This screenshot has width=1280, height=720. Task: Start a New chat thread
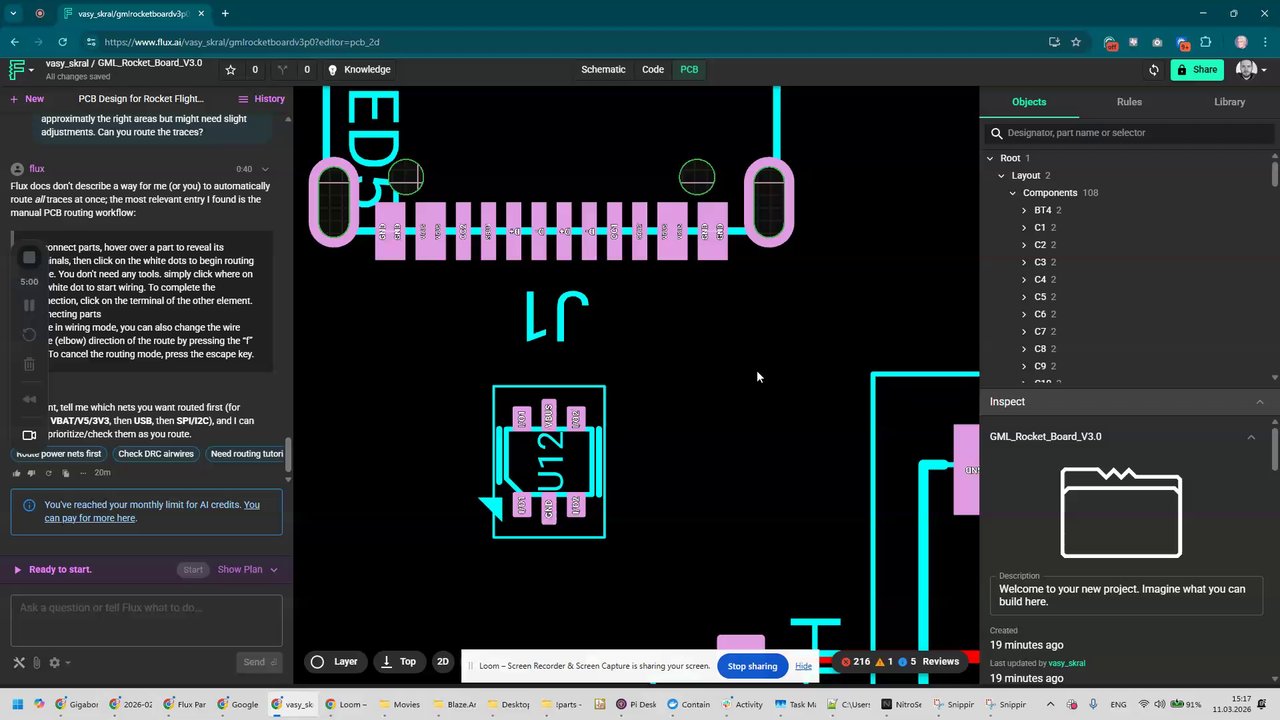[27, 99]
